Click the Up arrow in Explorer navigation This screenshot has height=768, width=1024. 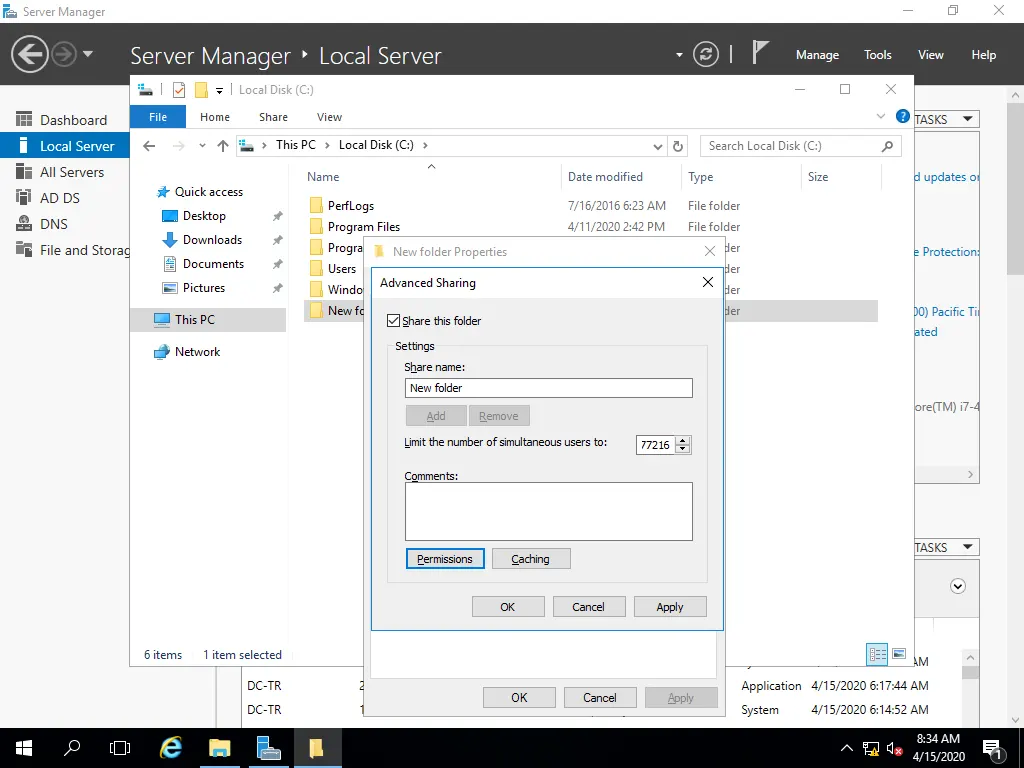click(223, 146)
